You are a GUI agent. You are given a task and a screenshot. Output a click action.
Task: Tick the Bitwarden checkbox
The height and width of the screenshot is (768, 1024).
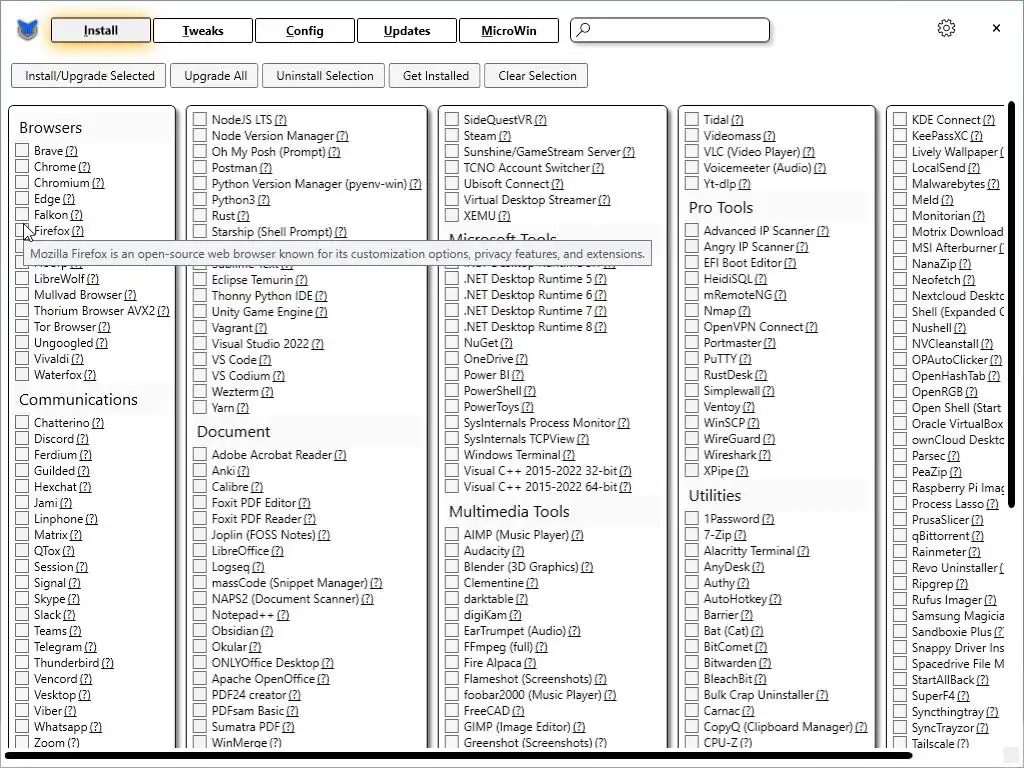(692, 662)
